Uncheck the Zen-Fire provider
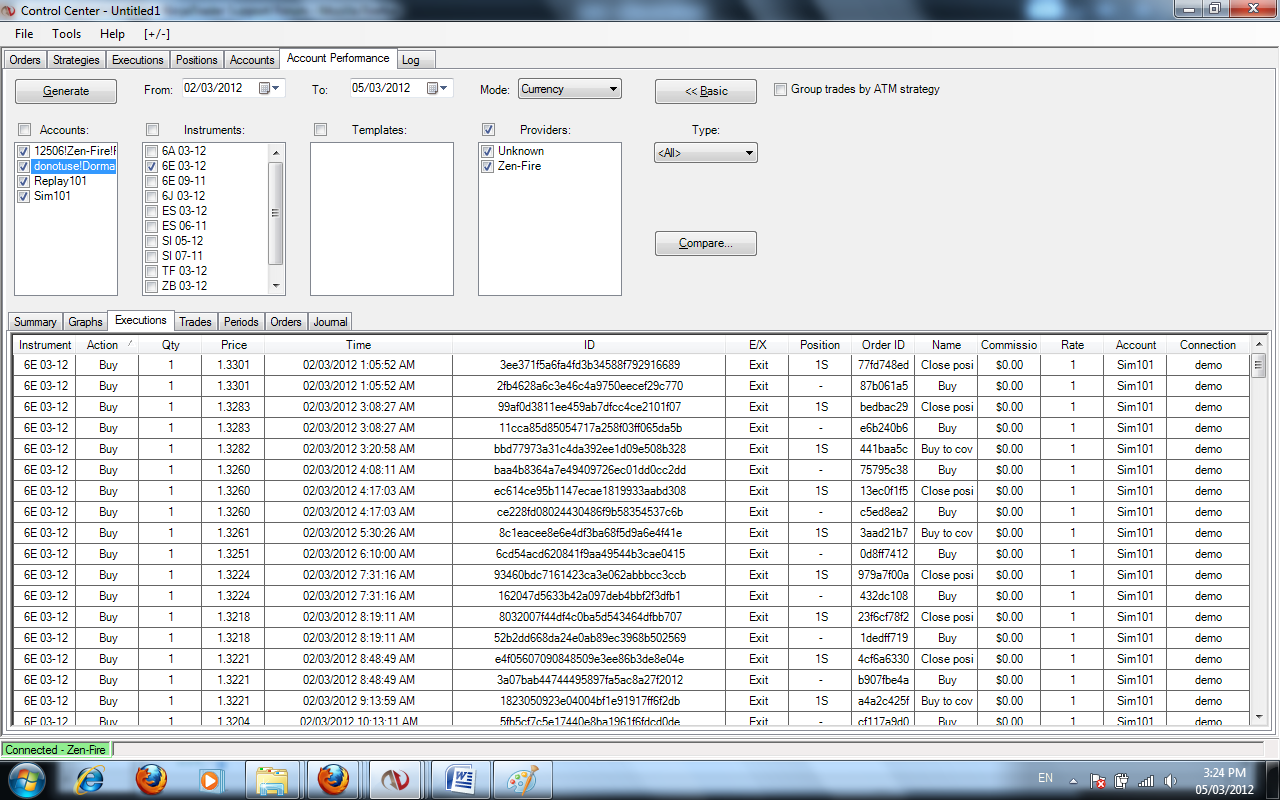Viewport: 1280px width, 800px height. coord(488,166)
